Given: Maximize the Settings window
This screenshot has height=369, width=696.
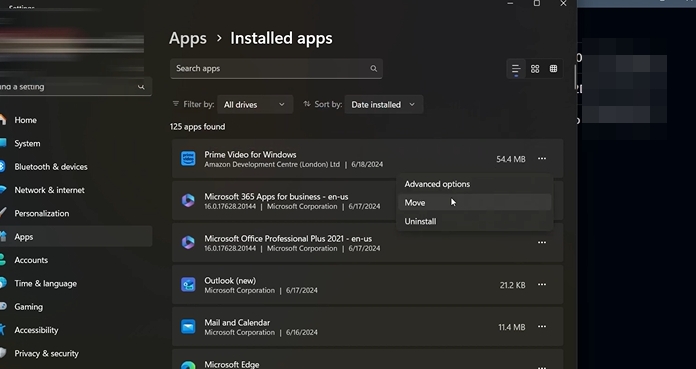Looking at the screenshot, I should click(x=537, y=4).
